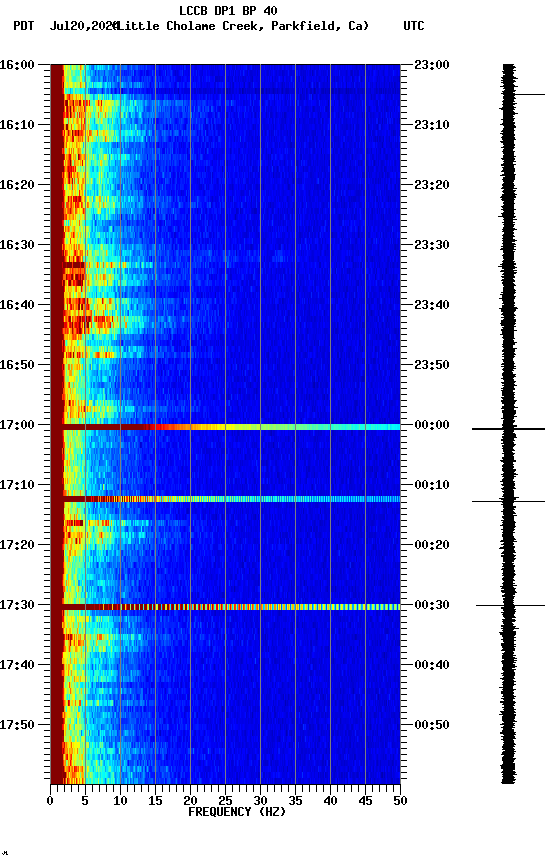Click the thick seismogram spike line at 00:00
This screenshot has width=552, height=864.
(x=508, y=429)
